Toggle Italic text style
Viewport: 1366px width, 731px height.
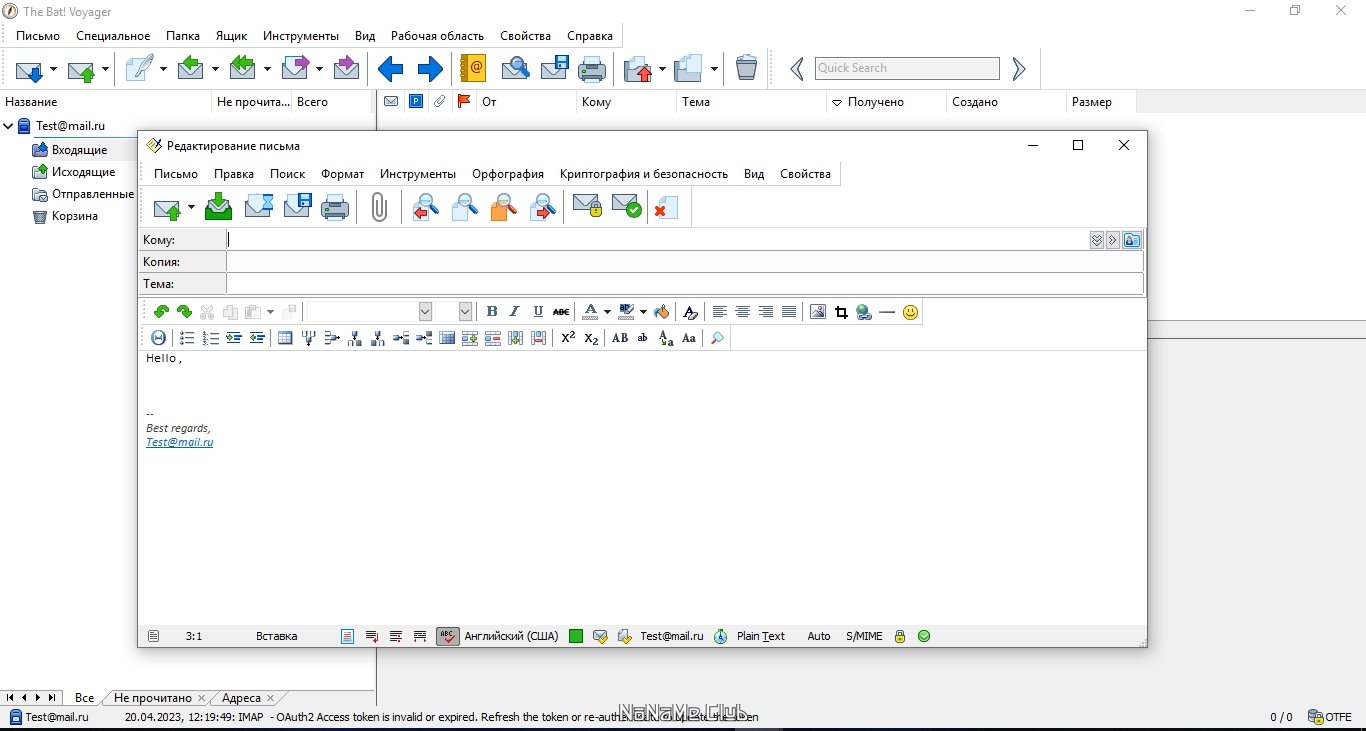[x=515, y=312]
